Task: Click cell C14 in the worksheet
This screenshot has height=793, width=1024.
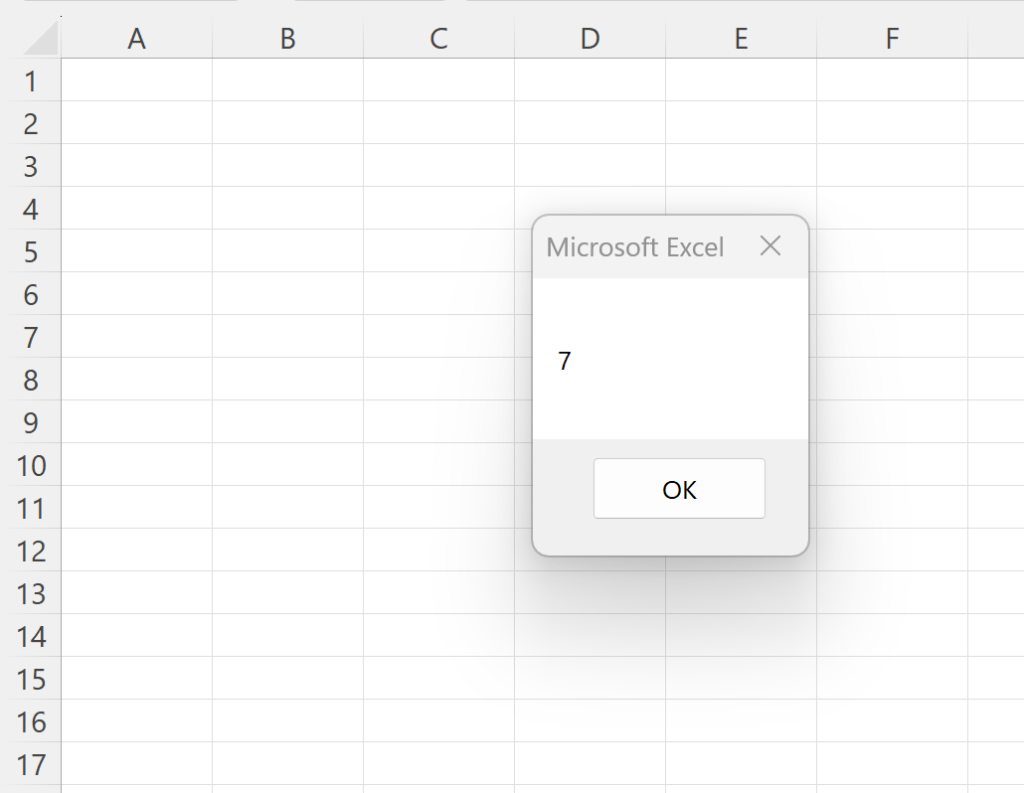Action: click(437, 637)
